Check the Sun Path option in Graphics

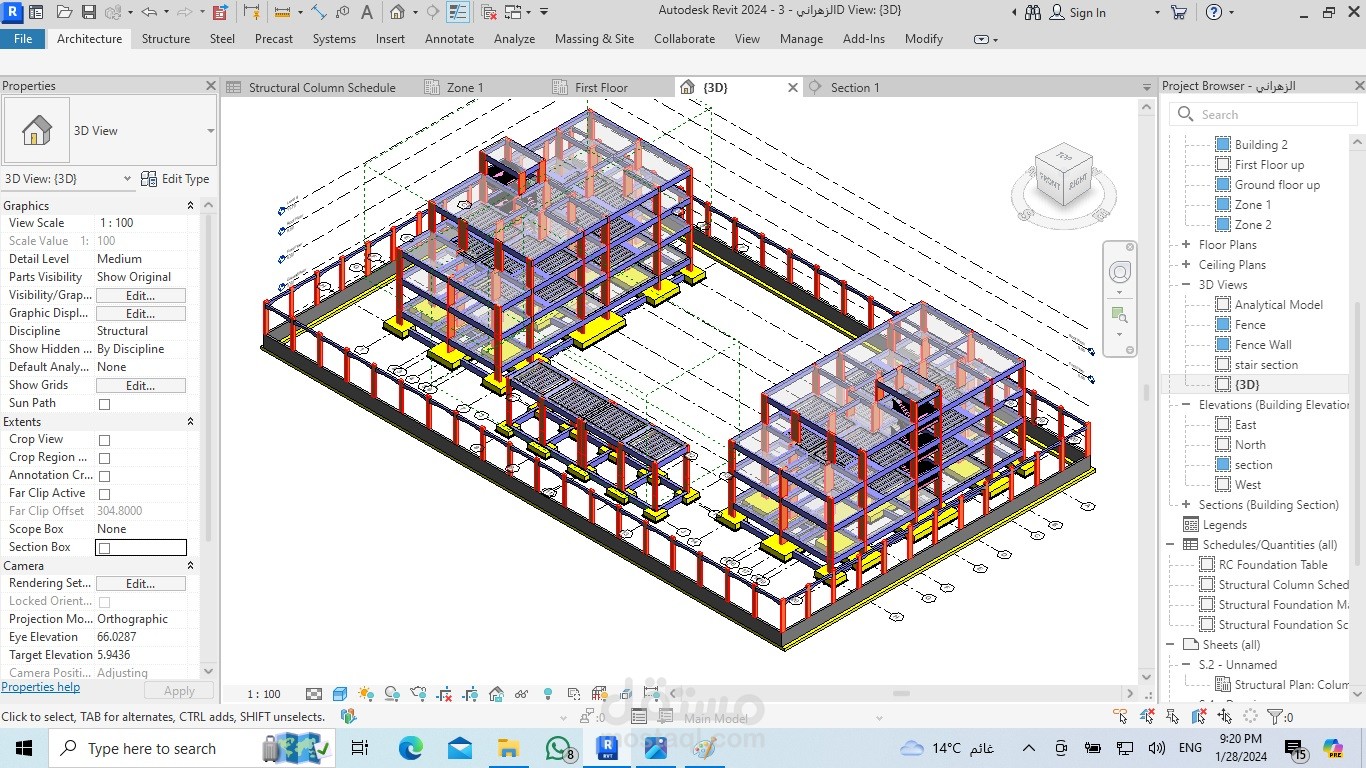[x=103, y=403]
